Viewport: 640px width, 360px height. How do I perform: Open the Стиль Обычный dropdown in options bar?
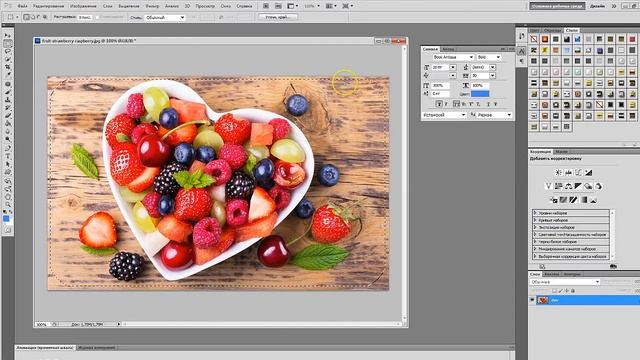coord(165,18)
